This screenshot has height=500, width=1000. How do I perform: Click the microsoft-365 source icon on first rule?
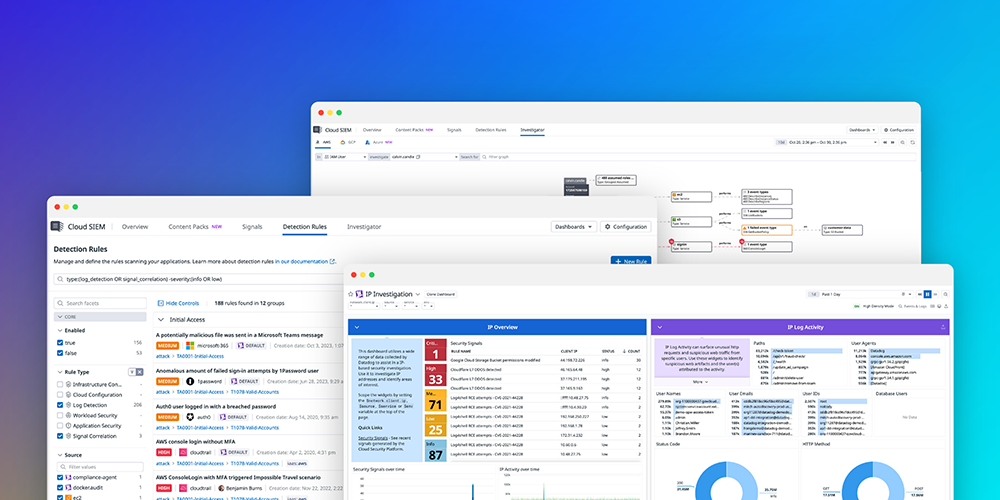click(x=190, y=346)
